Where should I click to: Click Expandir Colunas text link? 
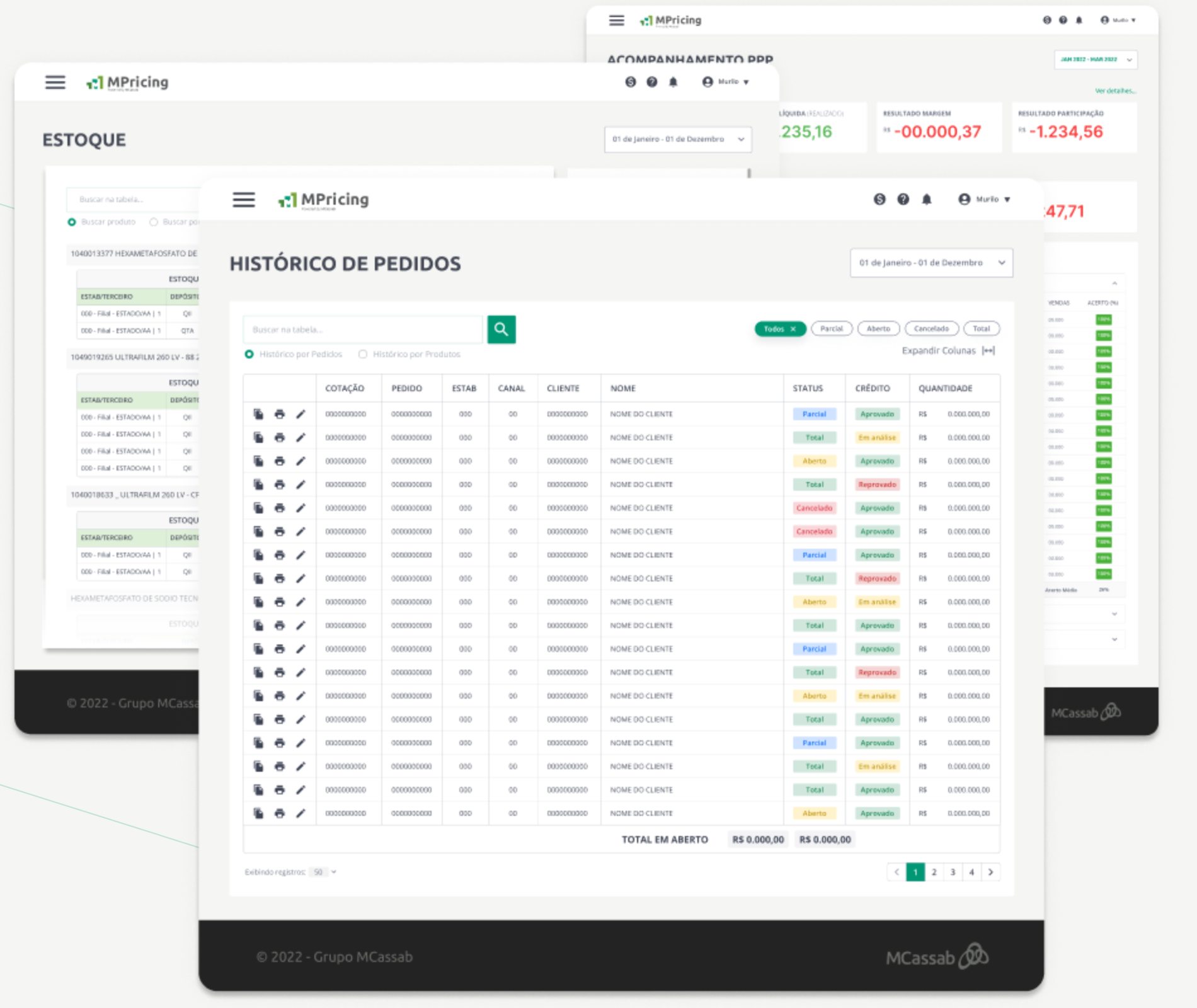[938, 351]
